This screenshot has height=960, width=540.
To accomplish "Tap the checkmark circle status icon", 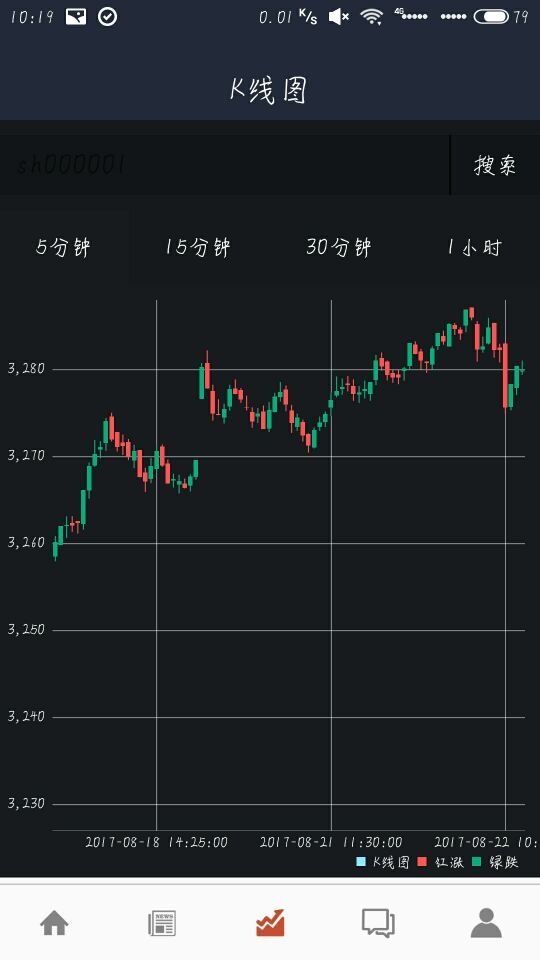I will click(108, 17).
